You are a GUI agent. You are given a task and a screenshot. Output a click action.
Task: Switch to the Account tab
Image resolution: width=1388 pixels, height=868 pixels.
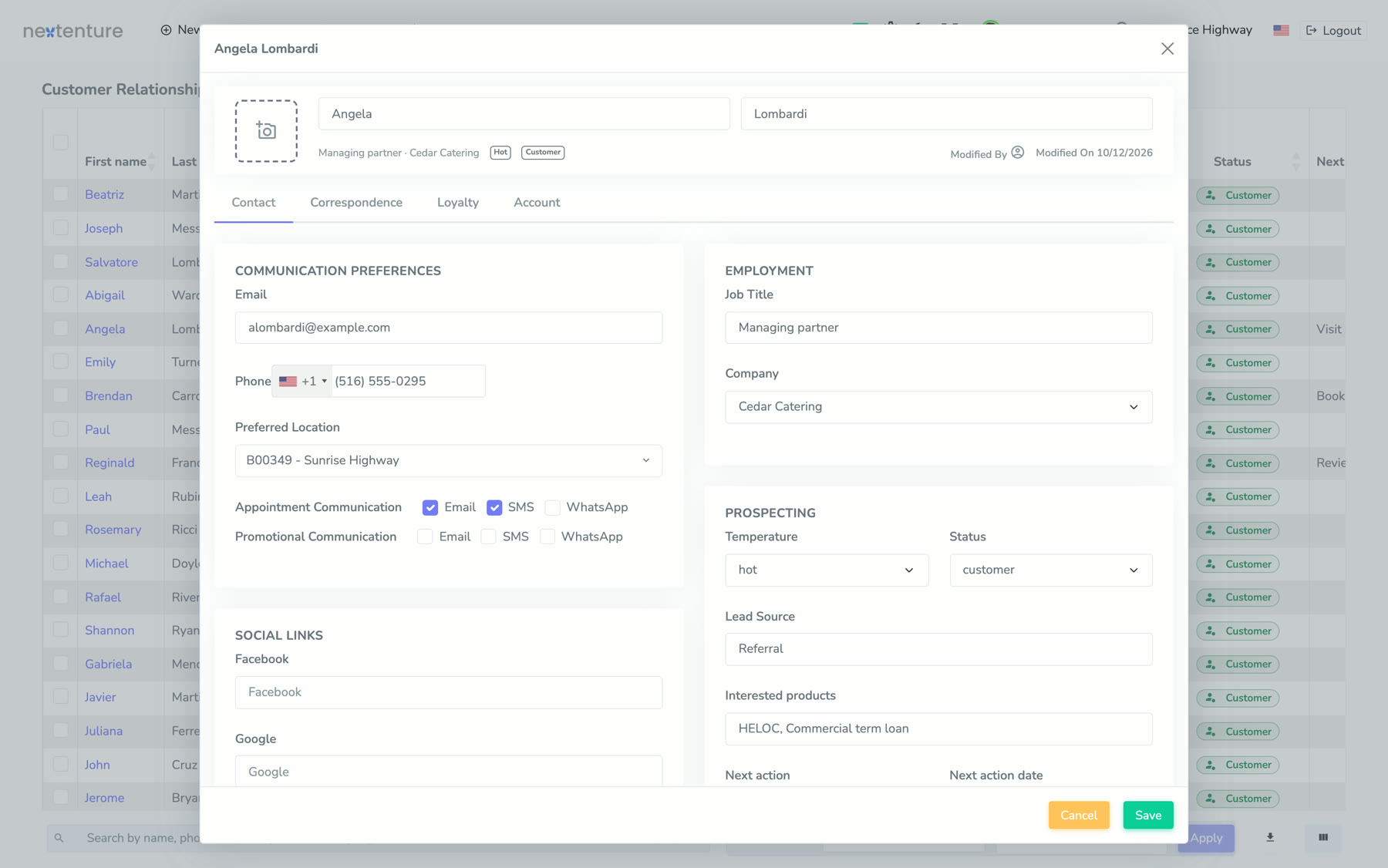pos(537,203)
